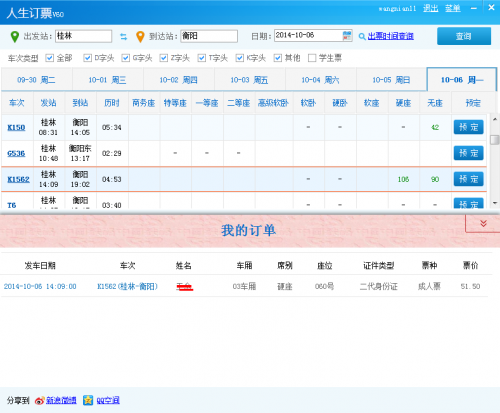The height and width of the screenshot is (413, 500).
Task: Book train T6 with 预定 button
Action: pyautogui.click(x=468, y=203)
